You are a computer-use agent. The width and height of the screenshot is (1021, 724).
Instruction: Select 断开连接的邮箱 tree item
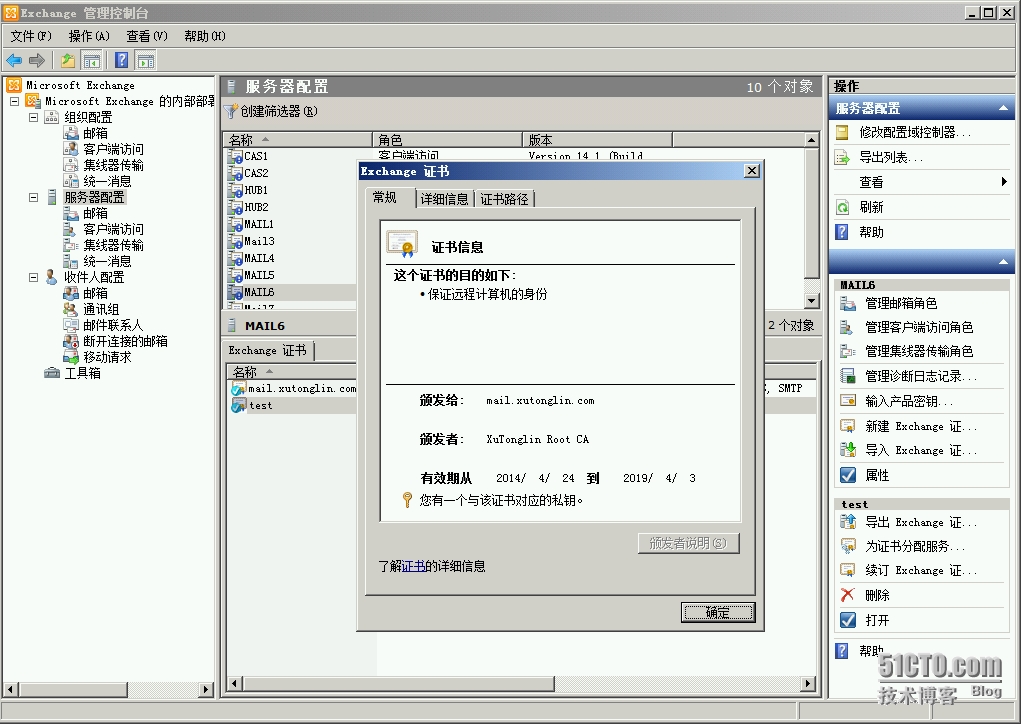point(125,341)
